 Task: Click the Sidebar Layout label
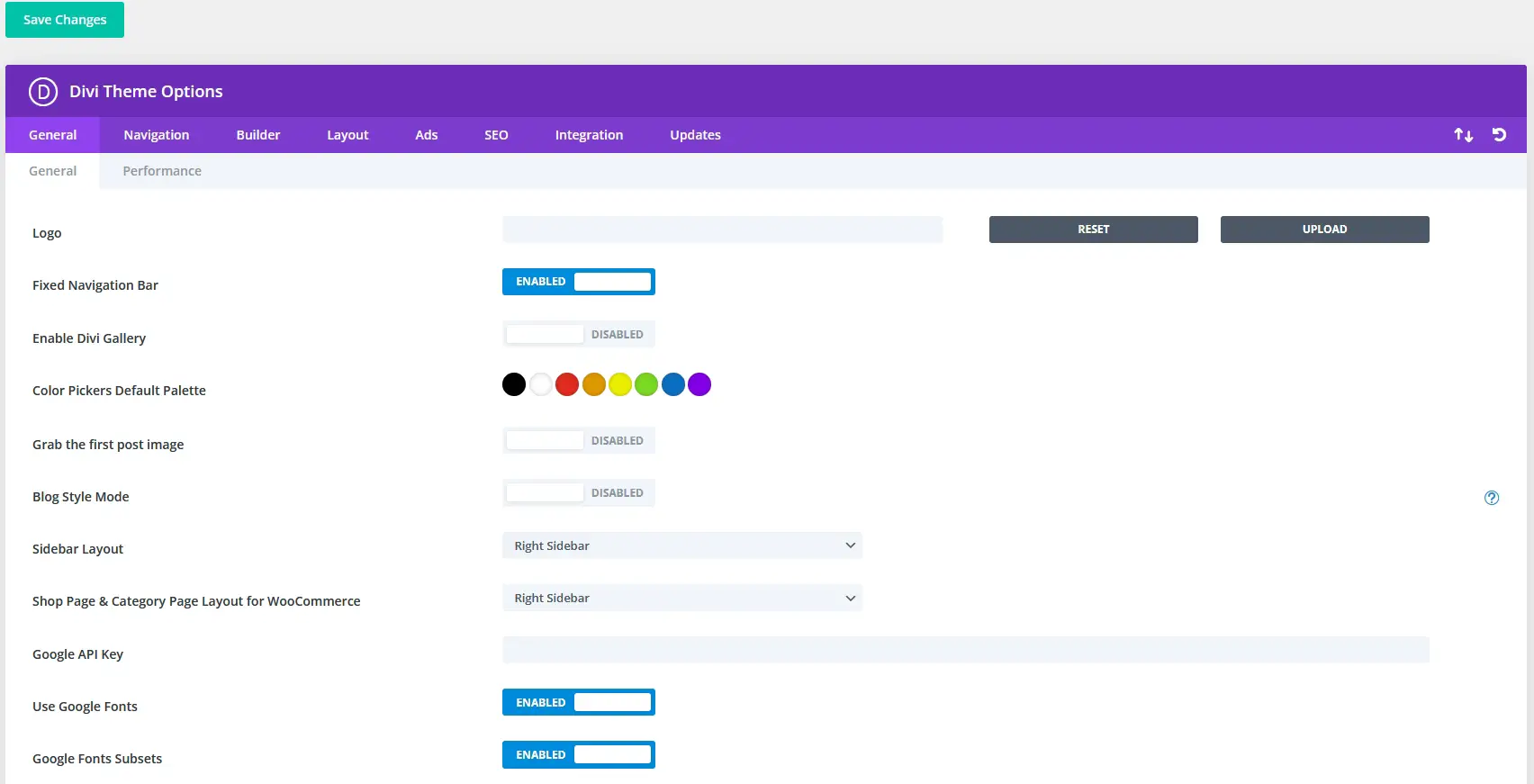coord(77,549)
